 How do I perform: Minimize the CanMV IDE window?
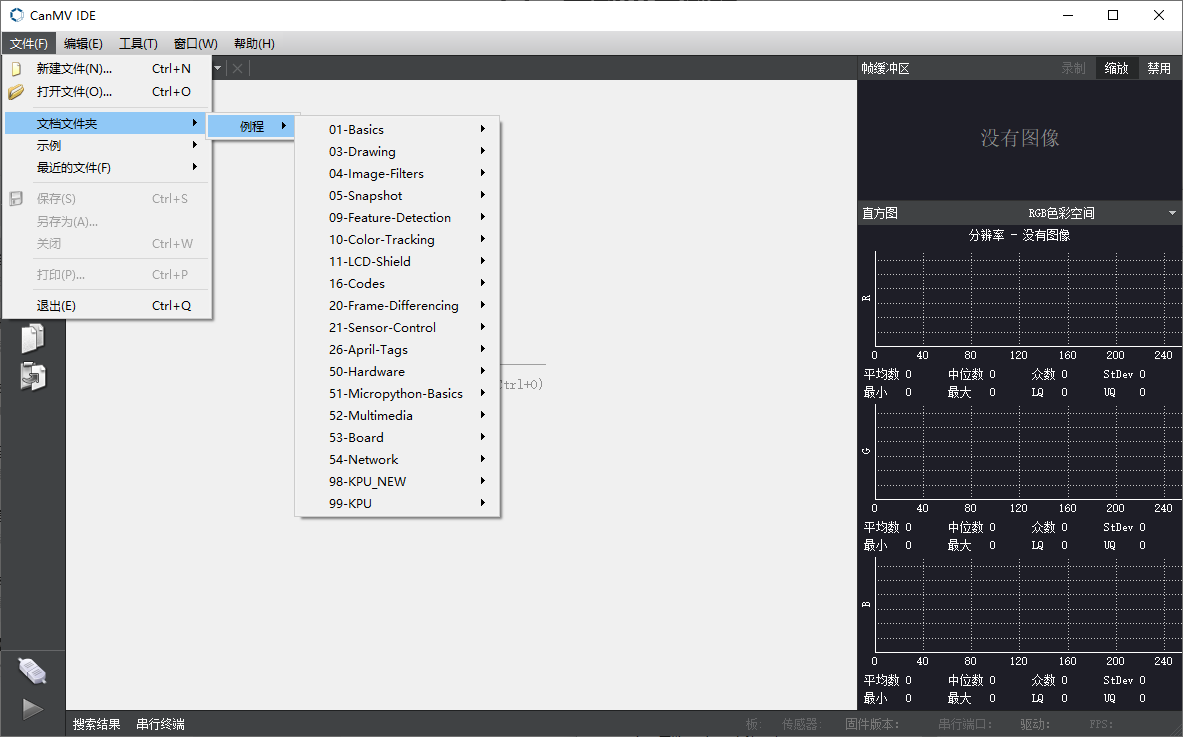pos(1068,15)
